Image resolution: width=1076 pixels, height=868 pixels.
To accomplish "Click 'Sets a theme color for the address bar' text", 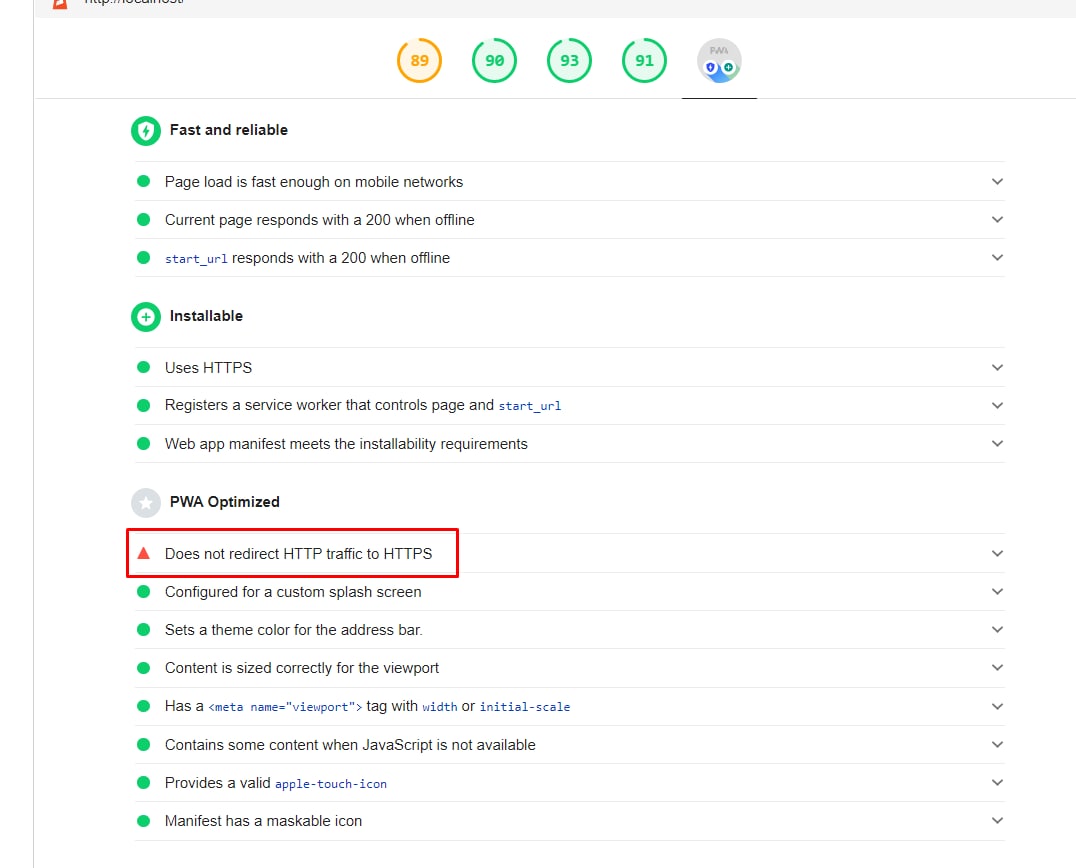I will (x=294, y=630).
